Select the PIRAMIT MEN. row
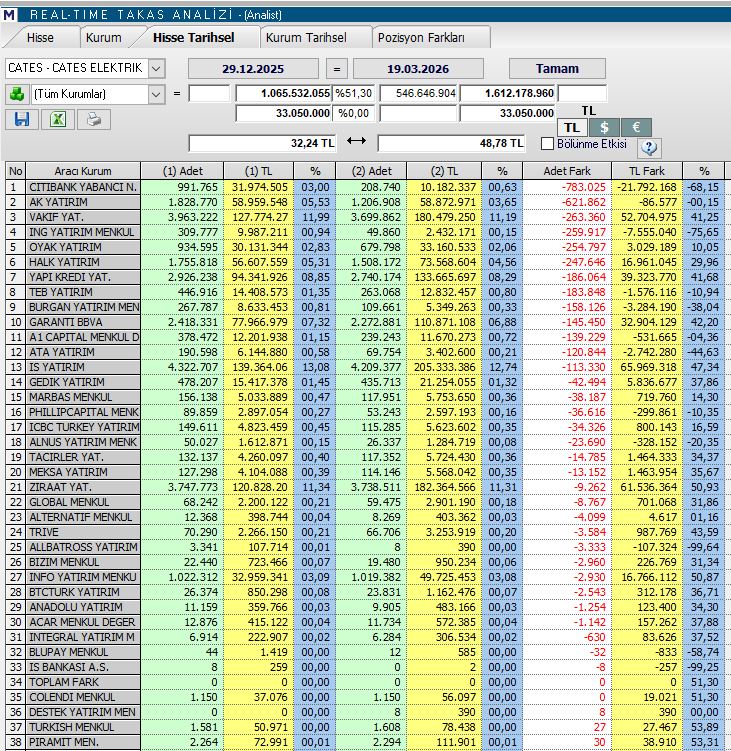731x751 pixels. [365, 742]
